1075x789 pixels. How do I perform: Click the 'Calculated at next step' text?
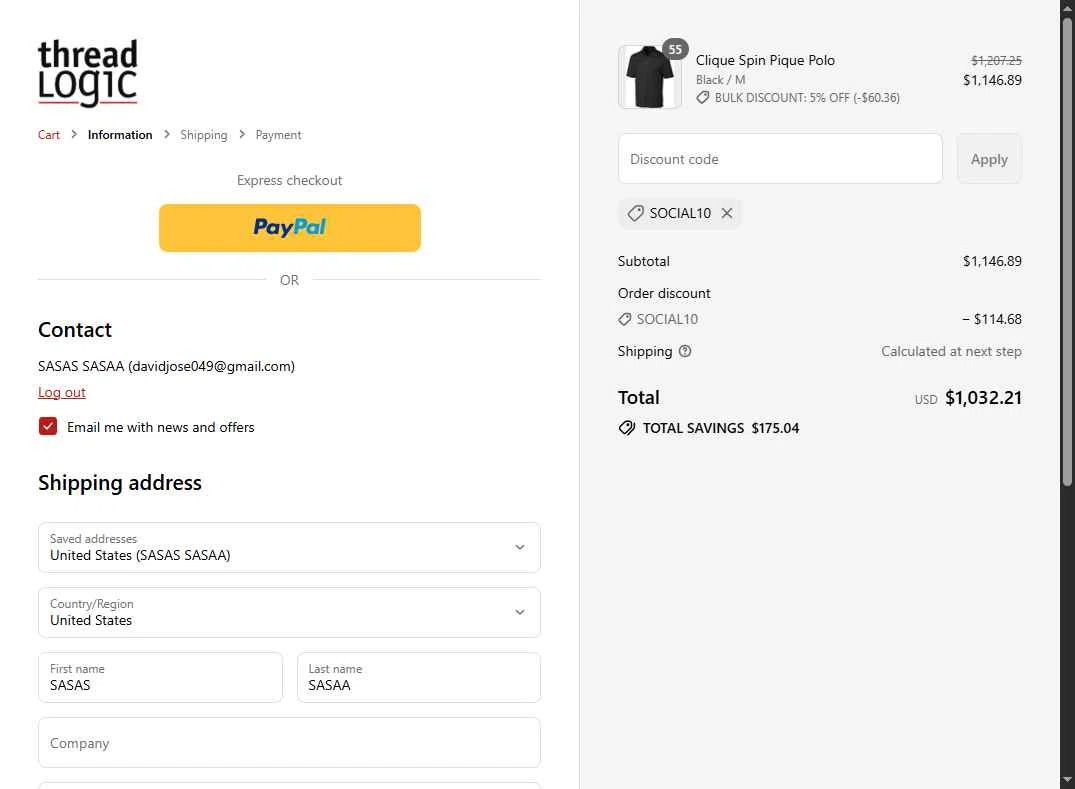(951, 351)
